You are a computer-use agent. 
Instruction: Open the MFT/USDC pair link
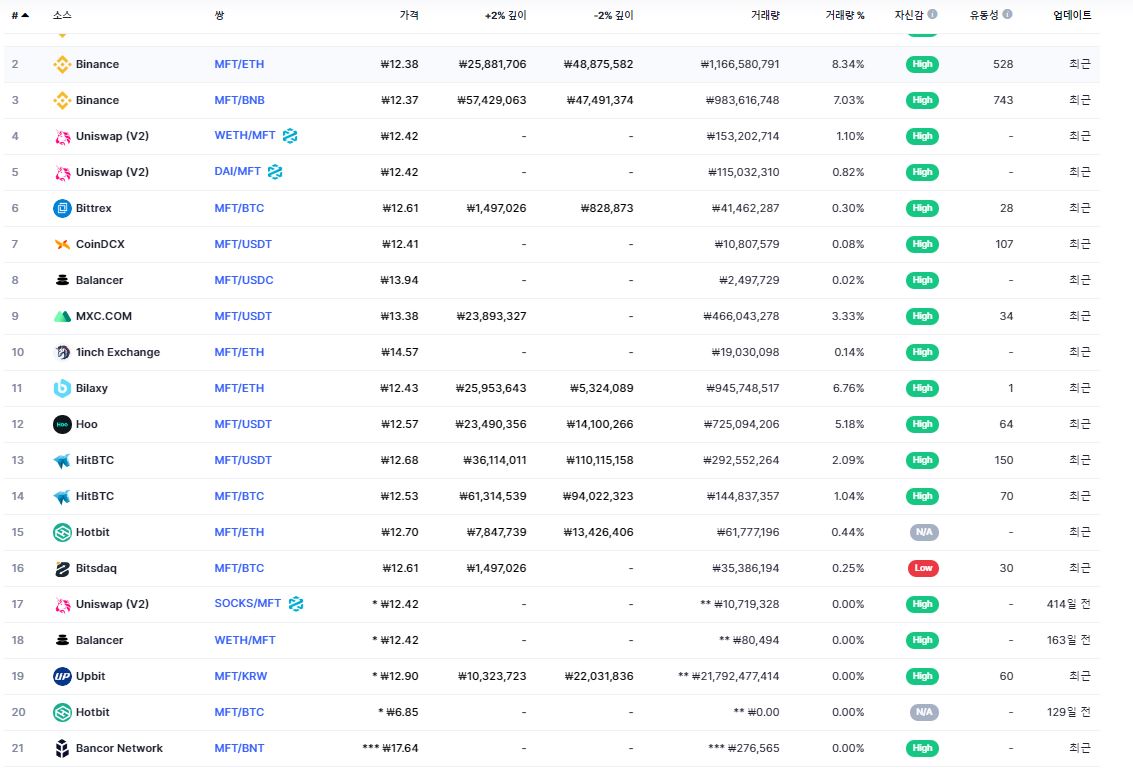click(x=244, y=280)
